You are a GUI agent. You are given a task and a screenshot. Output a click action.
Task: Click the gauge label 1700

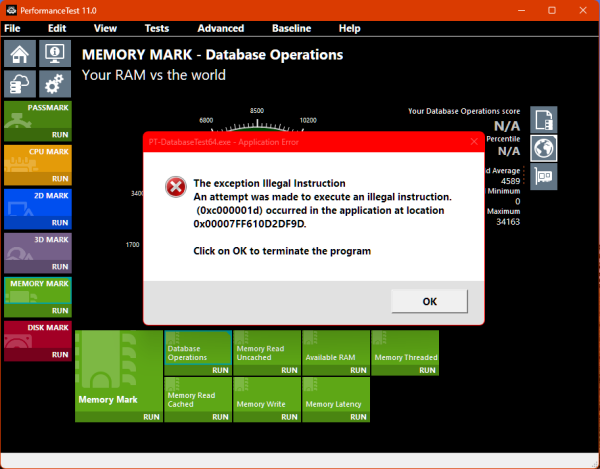click(x=132, y=245)
